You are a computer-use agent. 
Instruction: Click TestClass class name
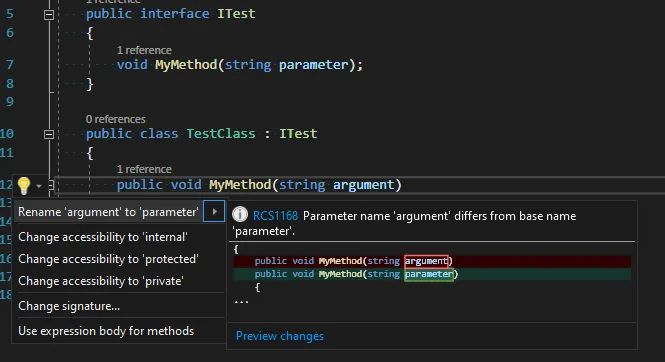[x=221, y=134]
